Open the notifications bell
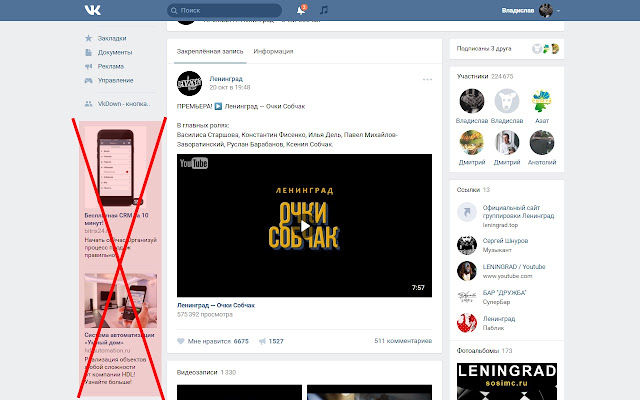The image size is (640, 400). (302, 10)
